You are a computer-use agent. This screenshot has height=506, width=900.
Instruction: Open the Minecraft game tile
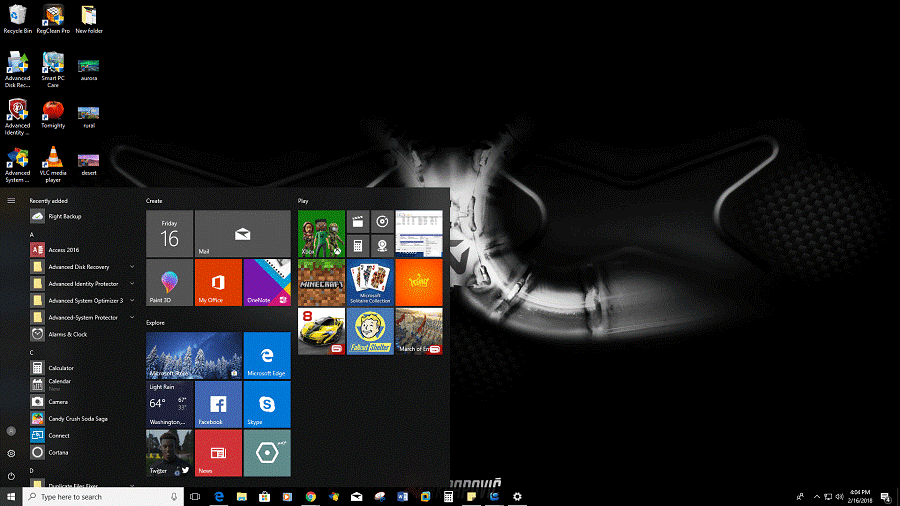321,282
